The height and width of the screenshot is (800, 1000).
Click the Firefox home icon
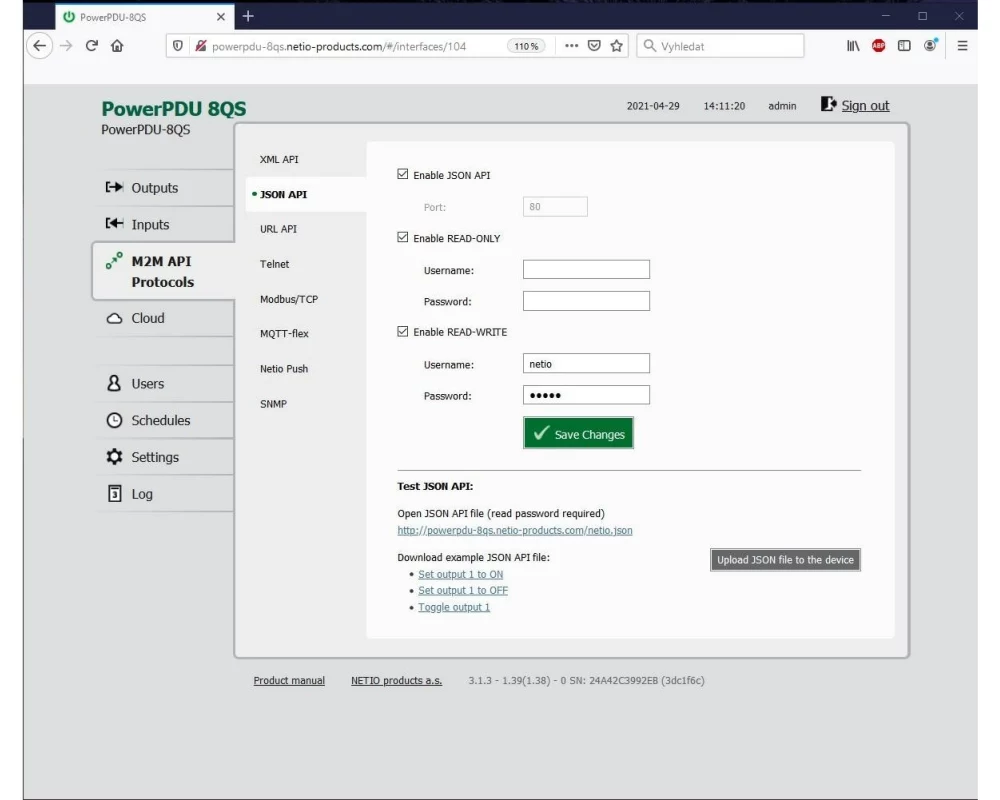click(x=117, y=46)
